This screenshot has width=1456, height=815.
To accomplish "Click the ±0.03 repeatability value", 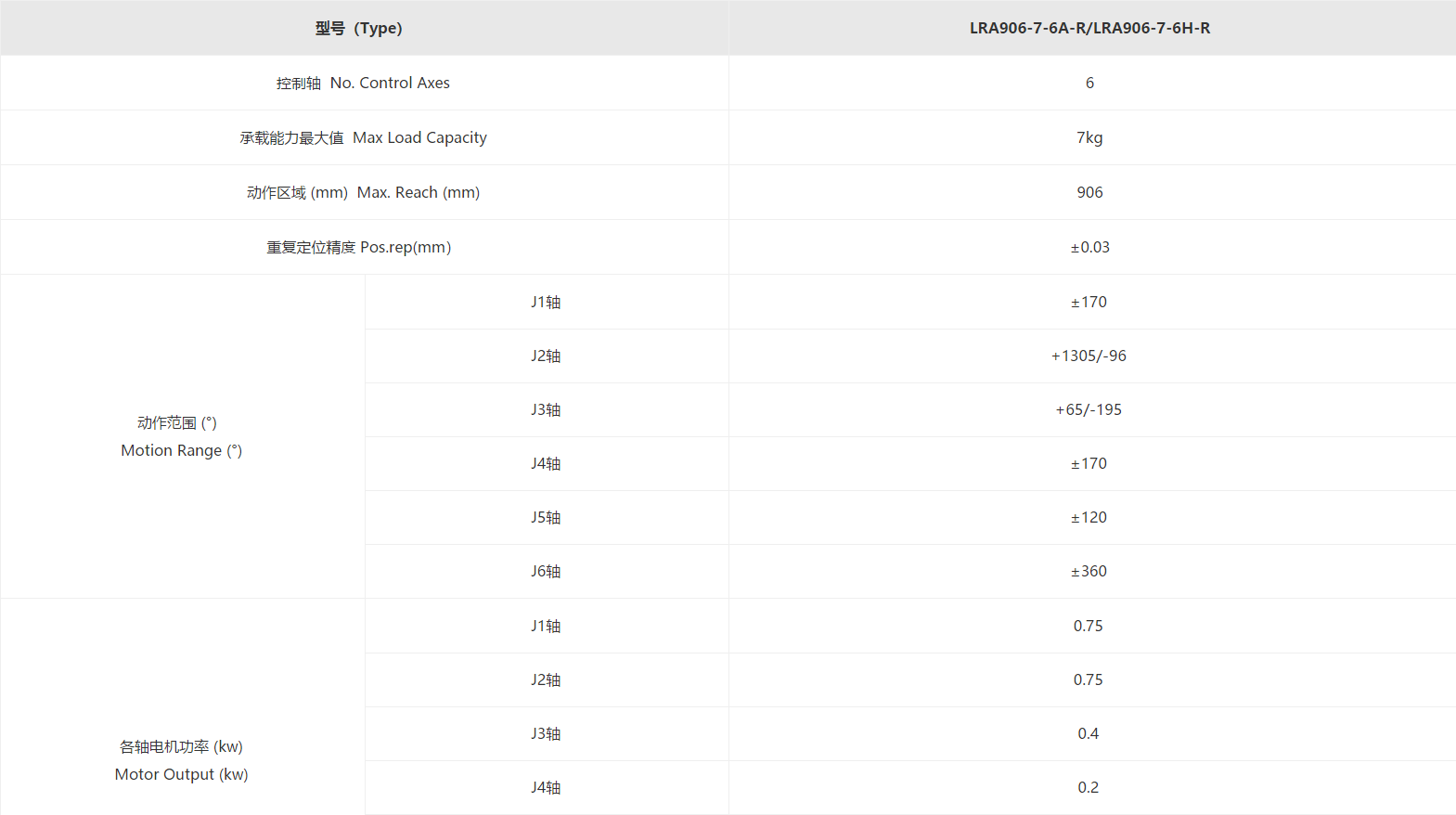I will (x=1089, y=247).
